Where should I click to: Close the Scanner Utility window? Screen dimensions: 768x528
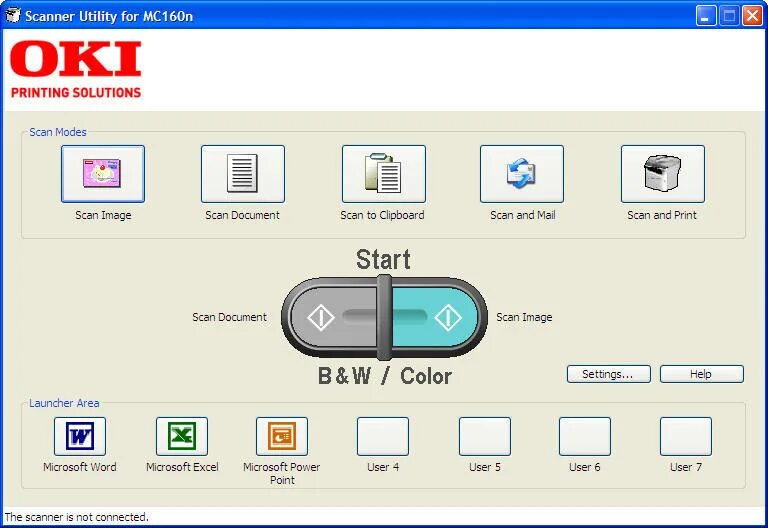752,16
